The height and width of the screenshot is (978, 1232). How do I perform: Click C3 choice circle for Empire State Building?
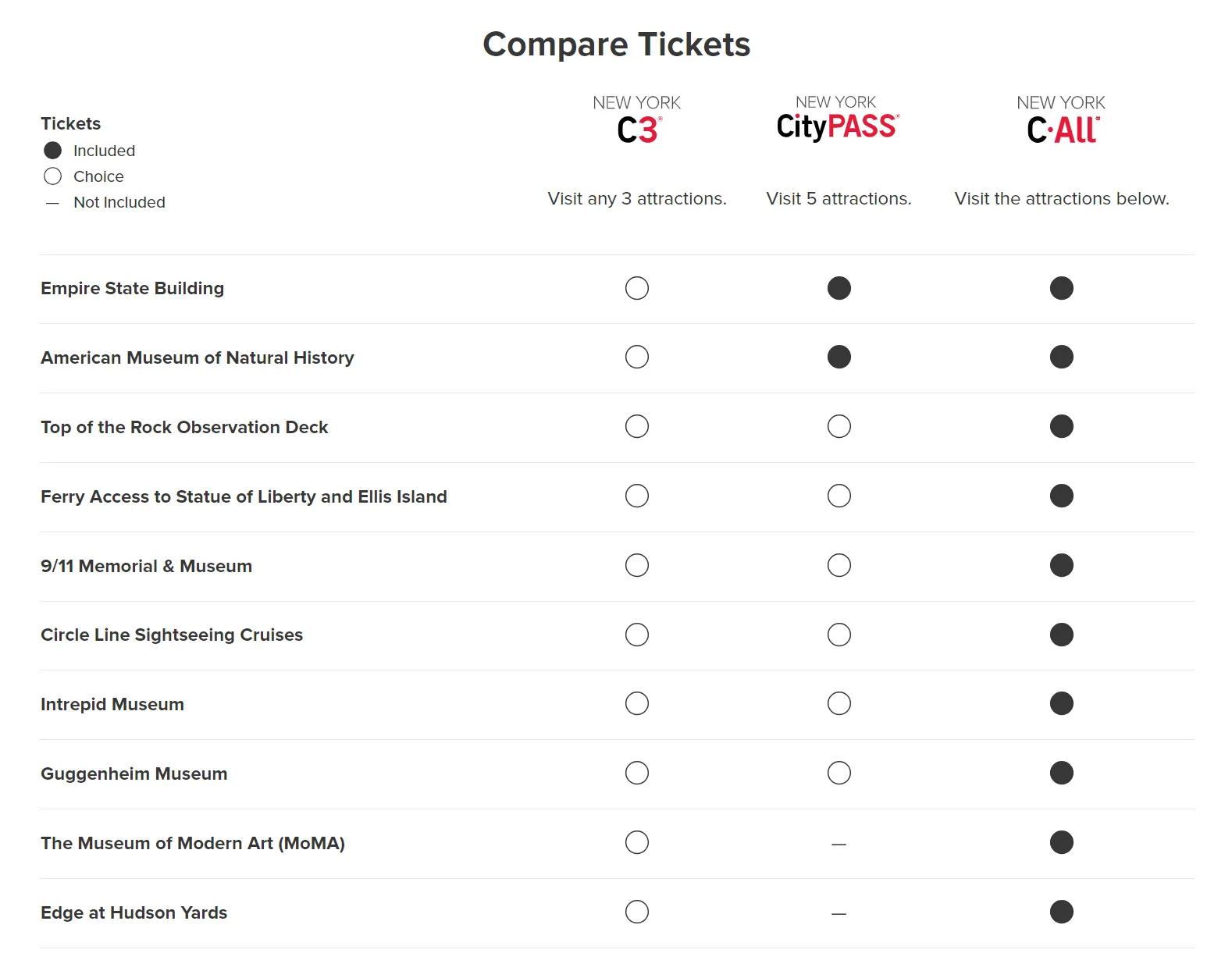click(x=637, y=288)
